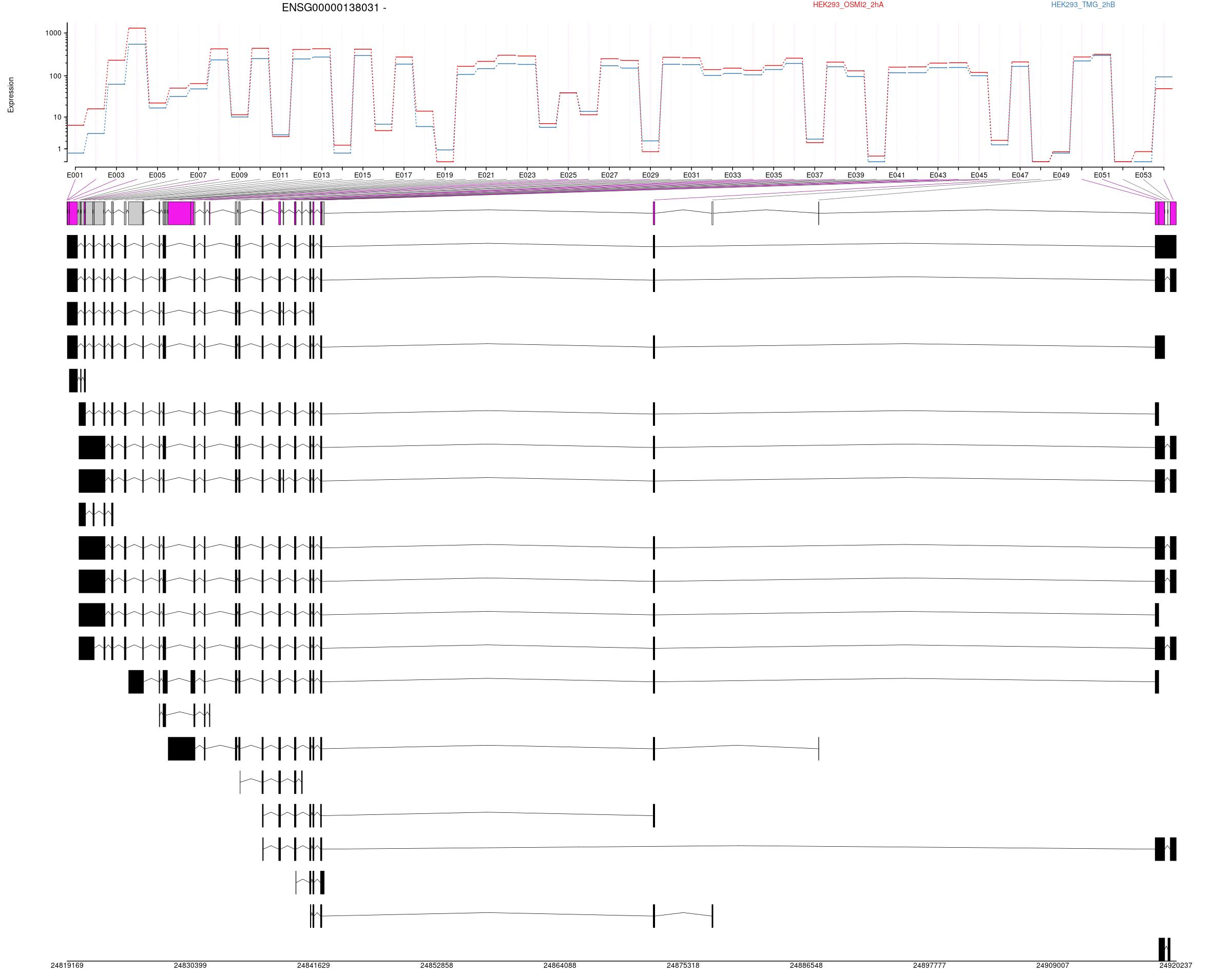Click genomic coordinate 24897777

(x=930, y=965)
